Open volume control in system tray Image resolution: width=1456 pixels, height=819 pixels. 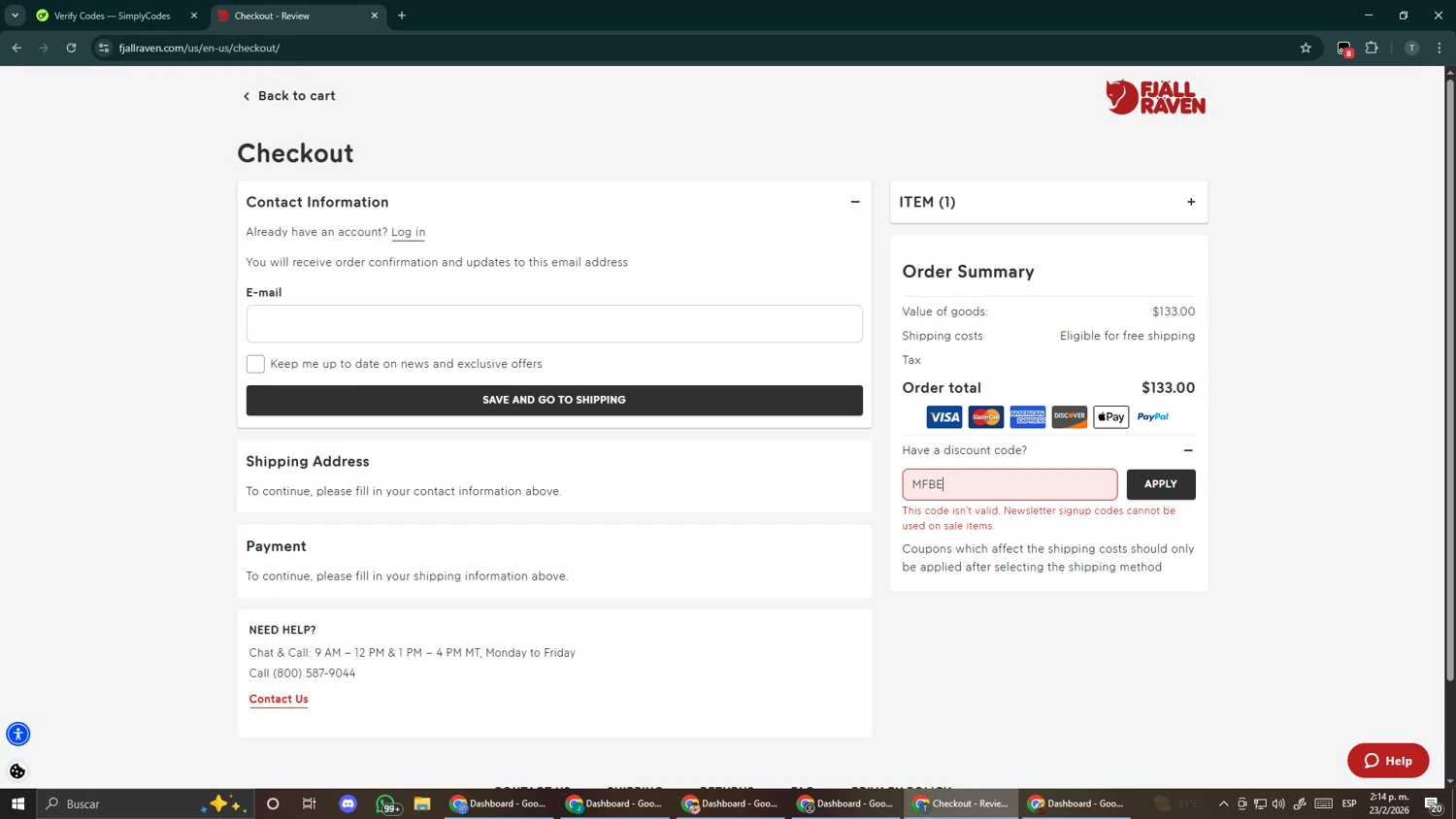(1278, 803)
